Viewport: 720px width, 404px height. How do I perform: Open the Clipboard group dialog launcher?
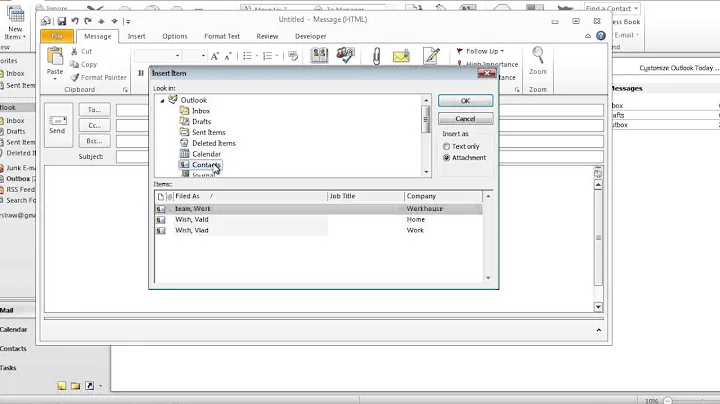[125, 90]
